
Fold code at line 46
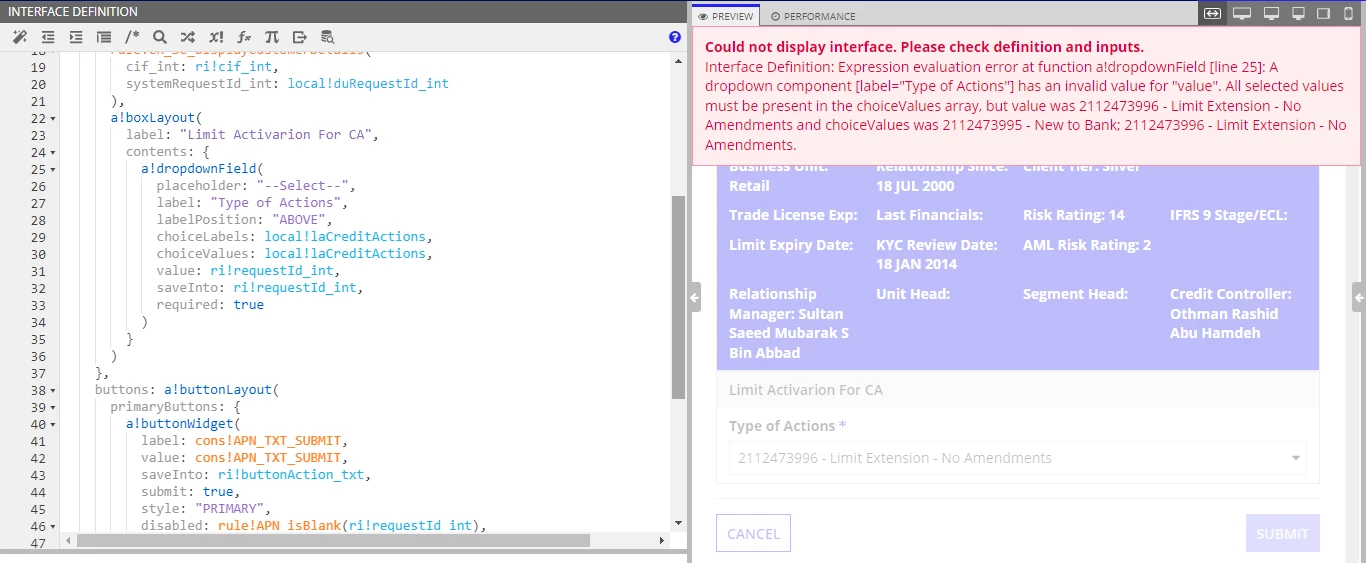tap(53, 526)
